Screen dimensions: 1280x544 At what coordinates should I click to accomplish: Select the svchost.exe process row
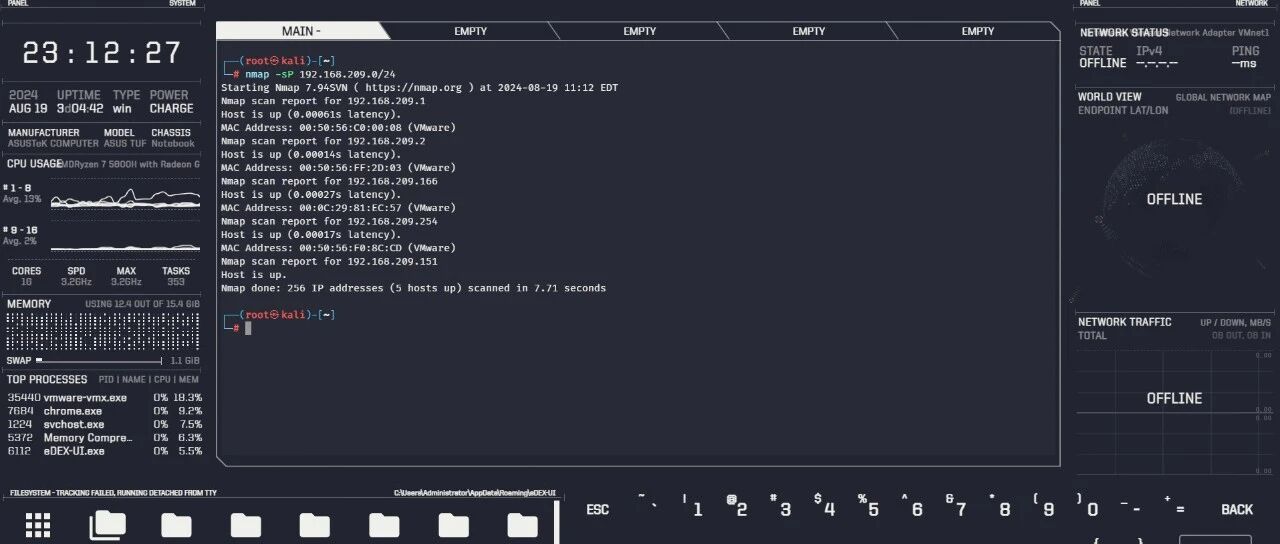(x=104, y=424)
